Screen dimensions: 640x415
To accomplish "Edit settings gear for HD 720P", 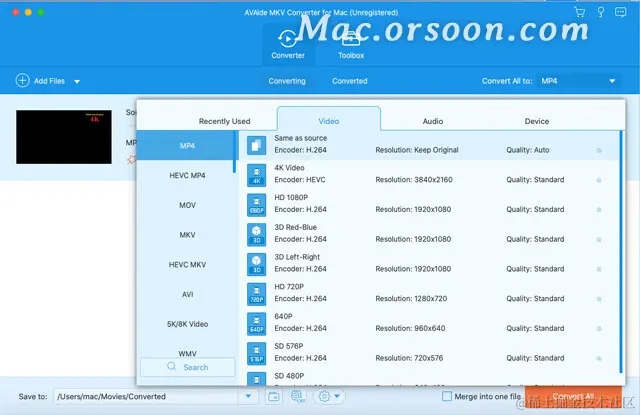I will pyautogui.click(x=599, y=299).
